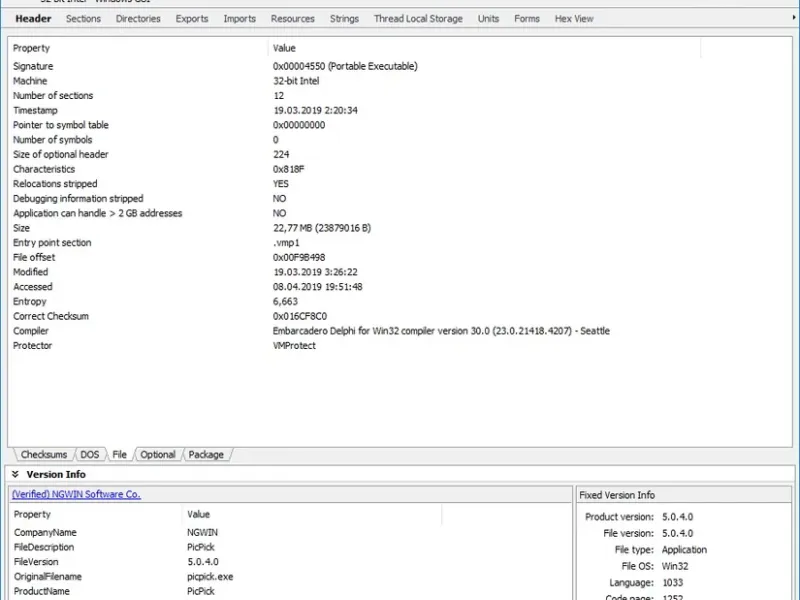Select the File sub-tab
The width and height of the screenshot is (800, 600).
119,455
